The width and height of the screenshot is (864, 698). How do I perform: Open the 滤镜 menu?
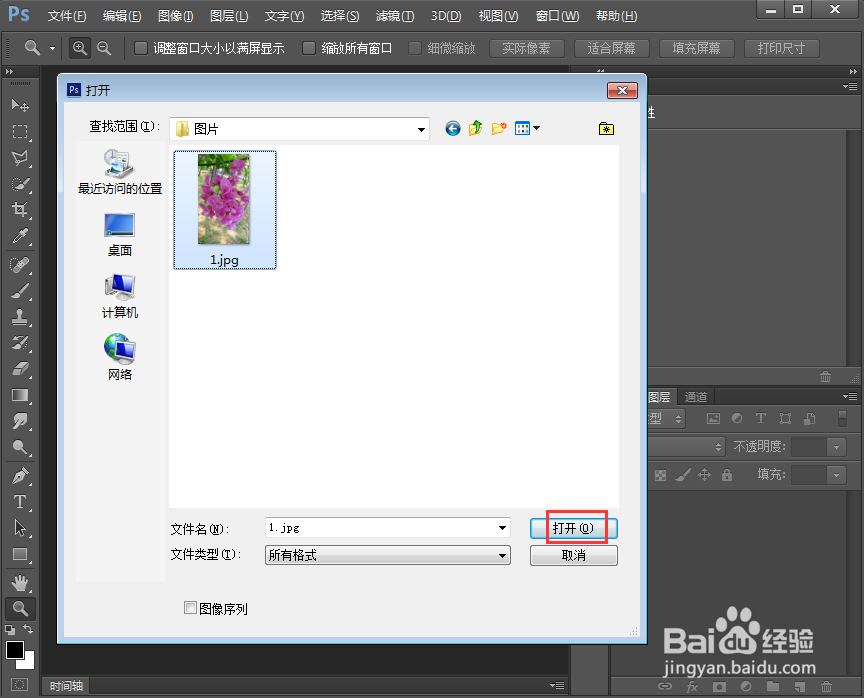tap(394, 16)
